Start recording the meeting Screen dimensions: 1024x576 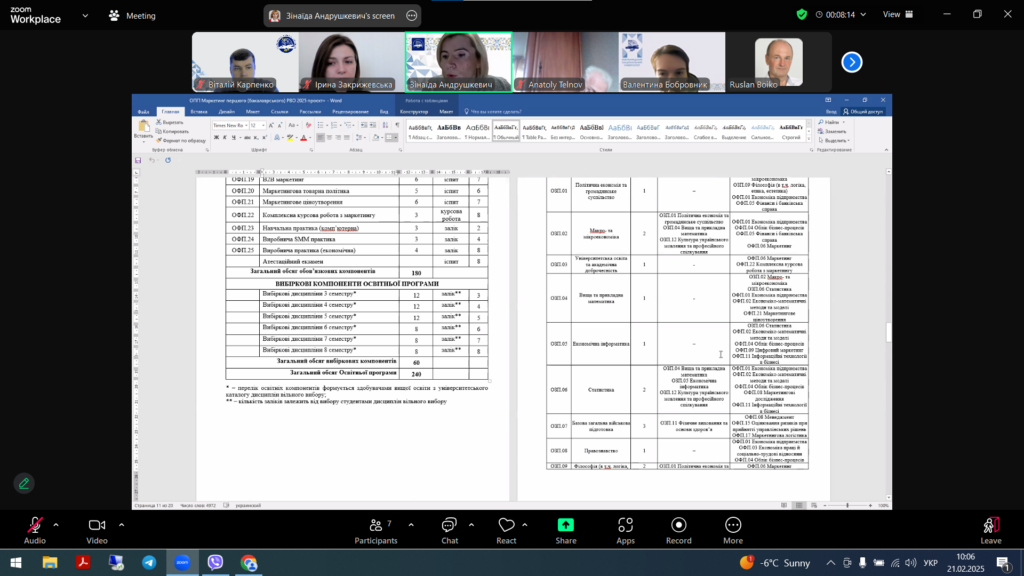[679, 530]
